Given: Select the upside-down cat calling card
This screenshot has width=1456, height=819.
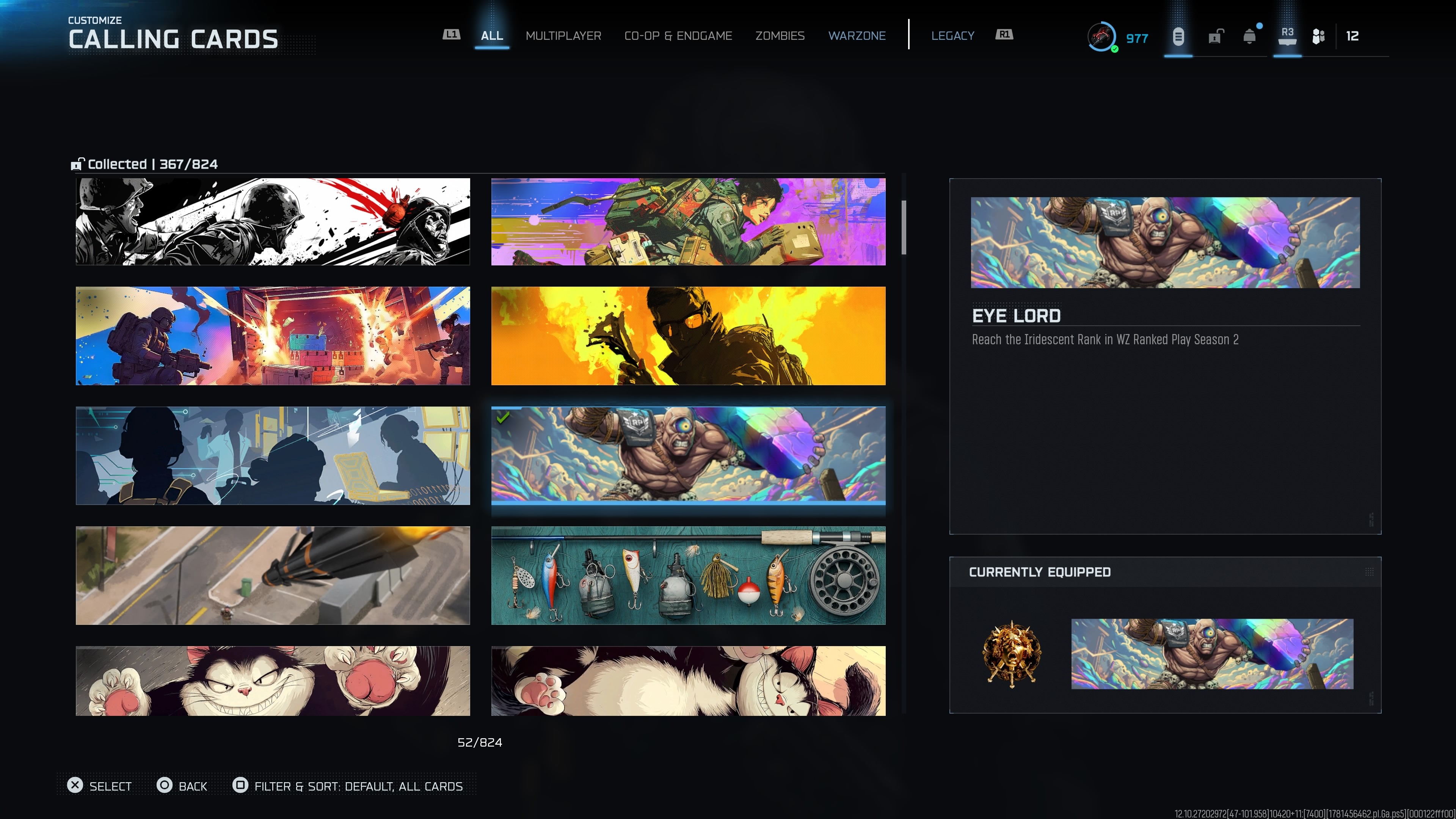Looking at the screenshot, I should pyautogui.click(x=688, y=681).
